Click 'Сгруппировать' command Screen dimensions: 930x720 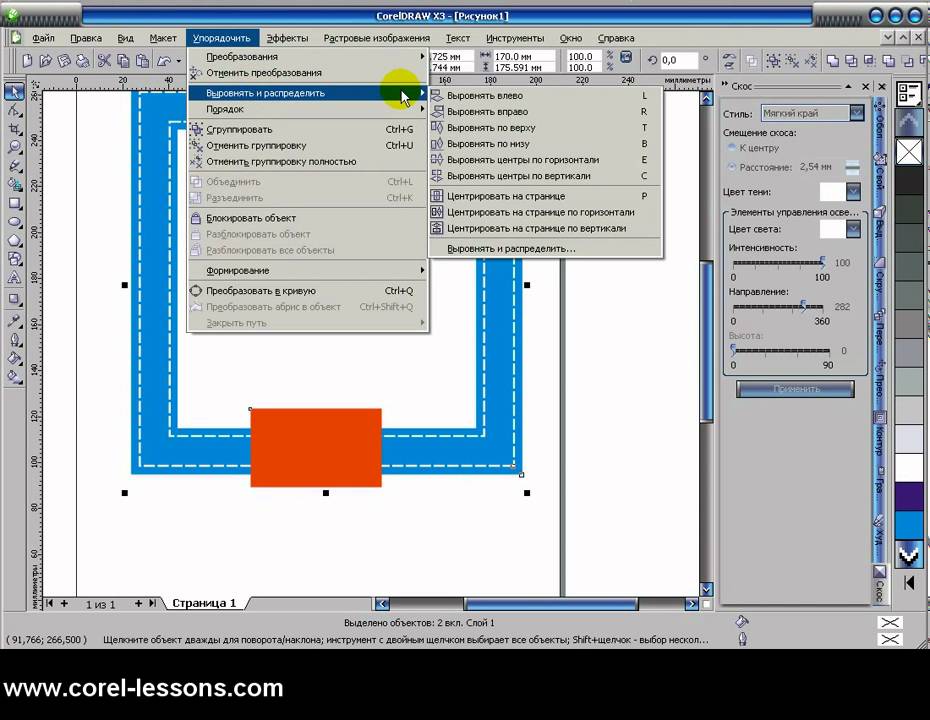[x=308, y=129]
